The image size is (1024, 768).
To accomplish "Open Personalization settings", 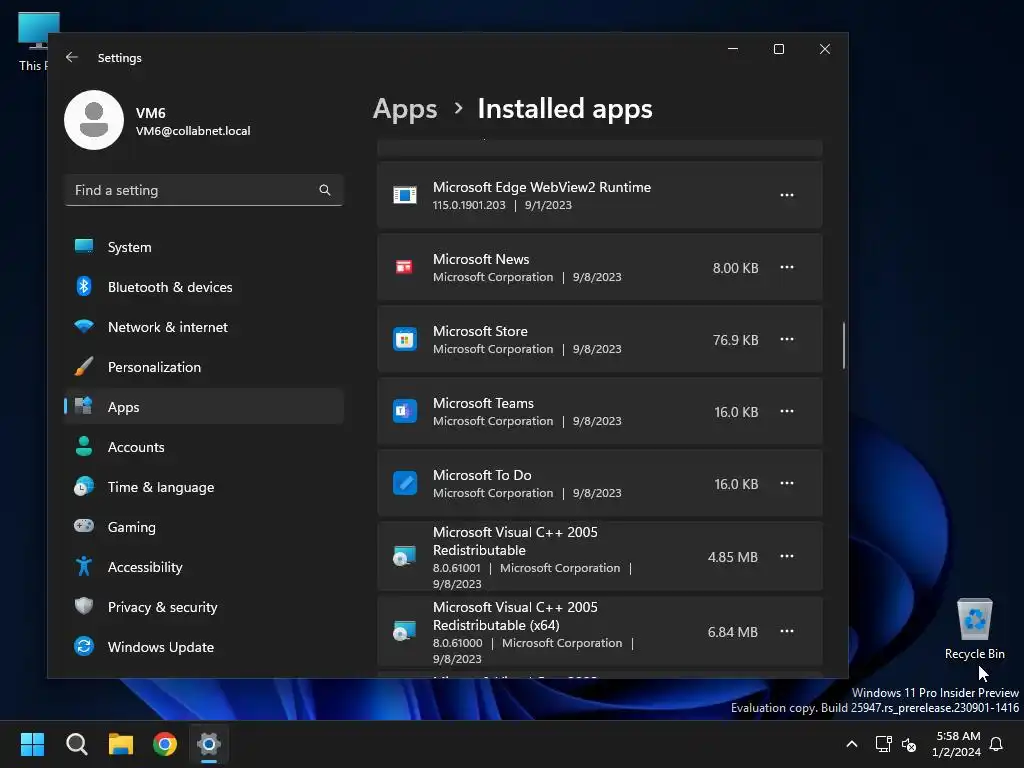I will point(204,367).
